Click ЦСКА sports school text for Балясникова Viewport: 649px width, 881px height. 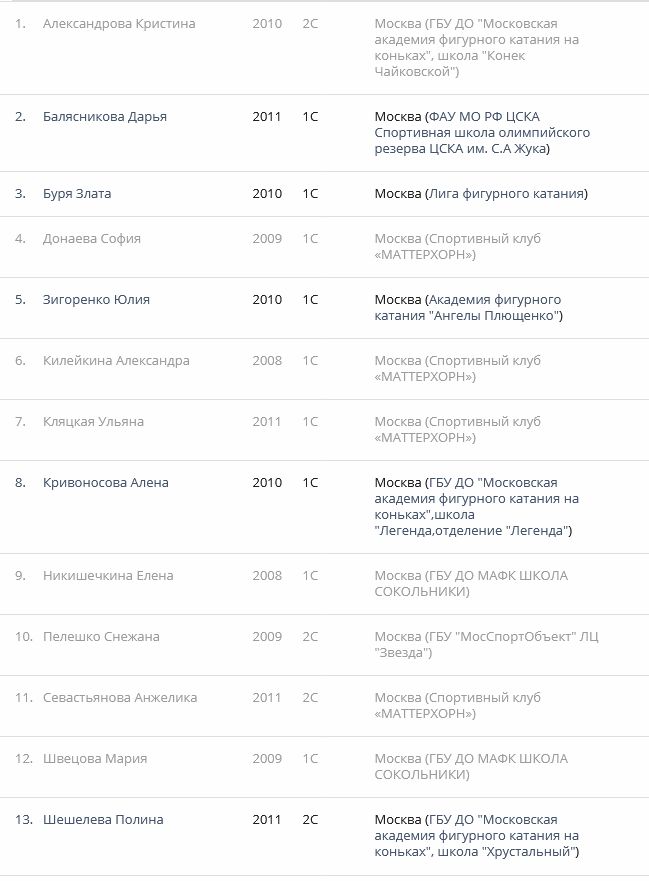[482, 133]
